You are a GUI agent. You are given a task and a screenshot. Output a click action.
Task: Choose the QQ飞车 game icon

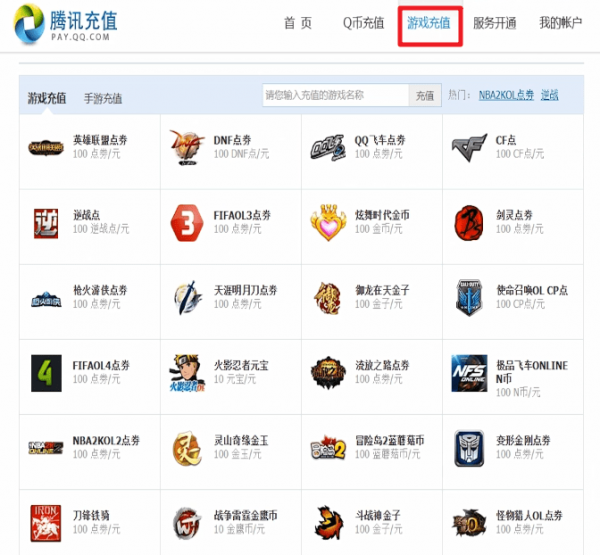pos(328,148)
